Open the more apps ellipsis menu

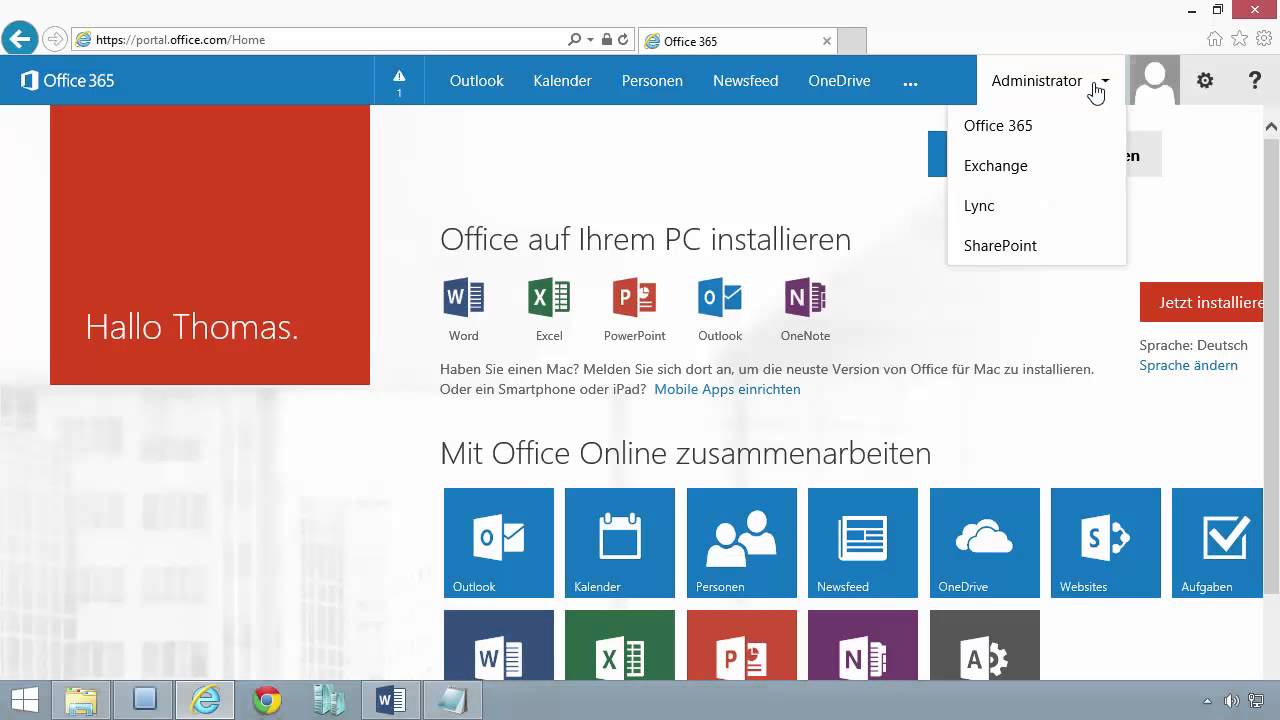coord(910,82)
